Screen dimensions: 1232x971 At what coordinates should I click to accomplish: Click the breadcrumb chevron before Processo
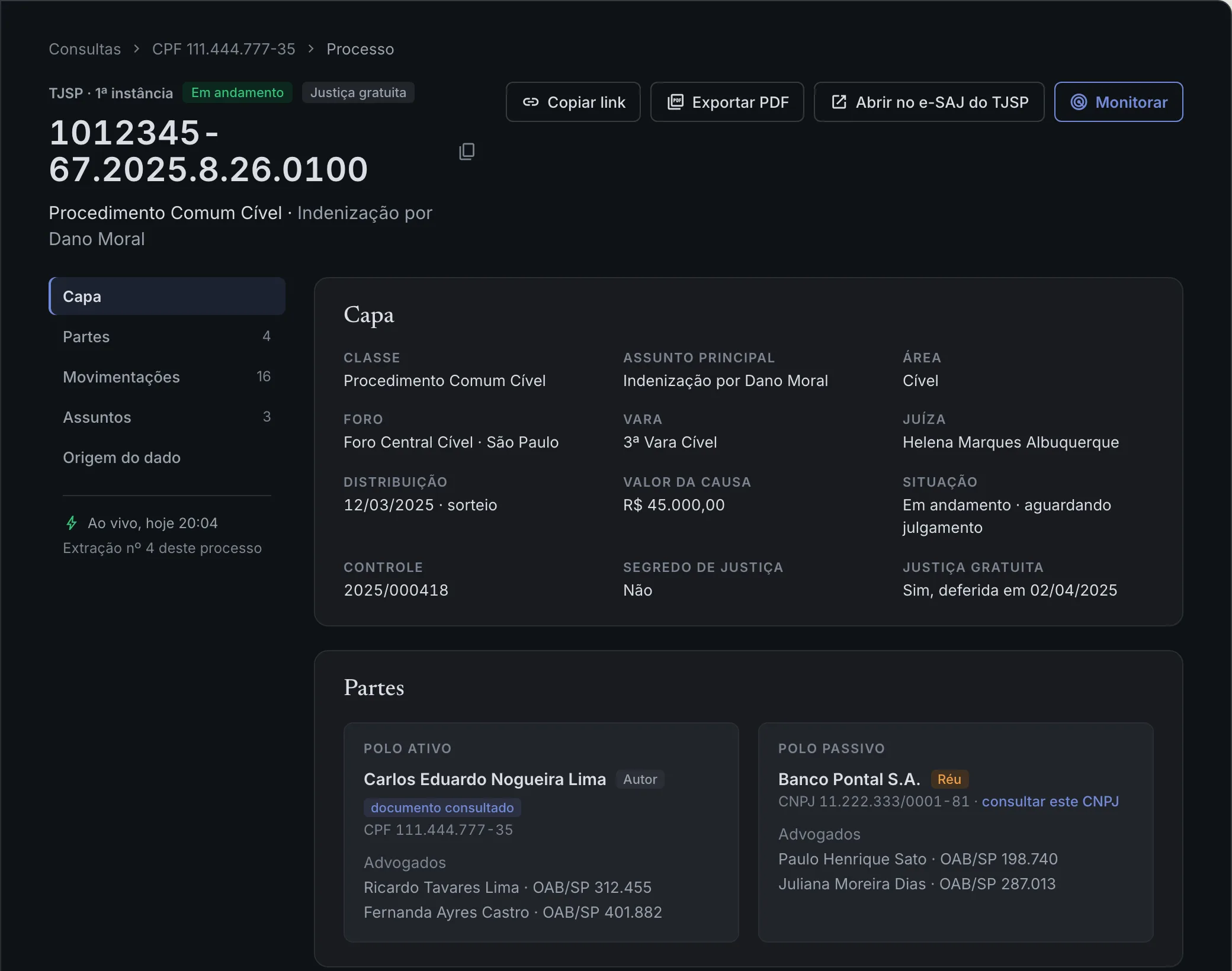pyautogui.click(x=311, y=49)
